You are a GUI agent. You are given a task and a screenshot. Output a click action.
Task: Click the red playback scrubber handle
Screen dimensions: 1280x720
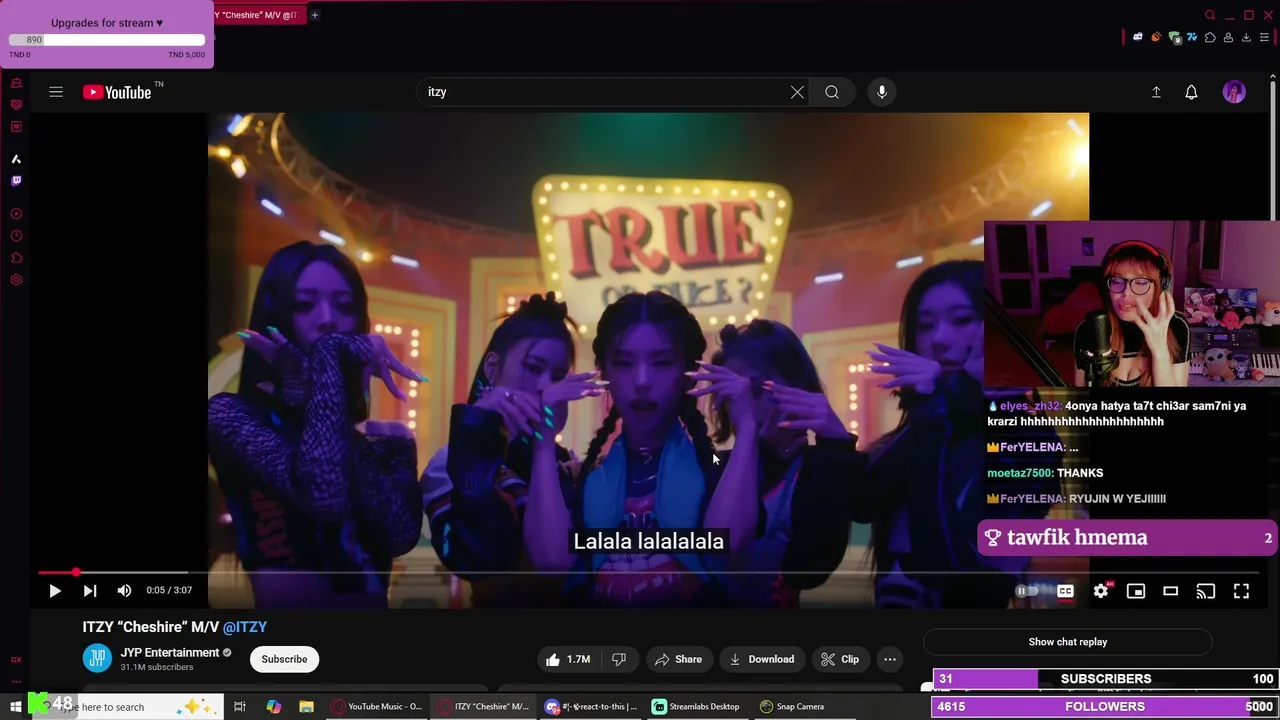[76, 573]
